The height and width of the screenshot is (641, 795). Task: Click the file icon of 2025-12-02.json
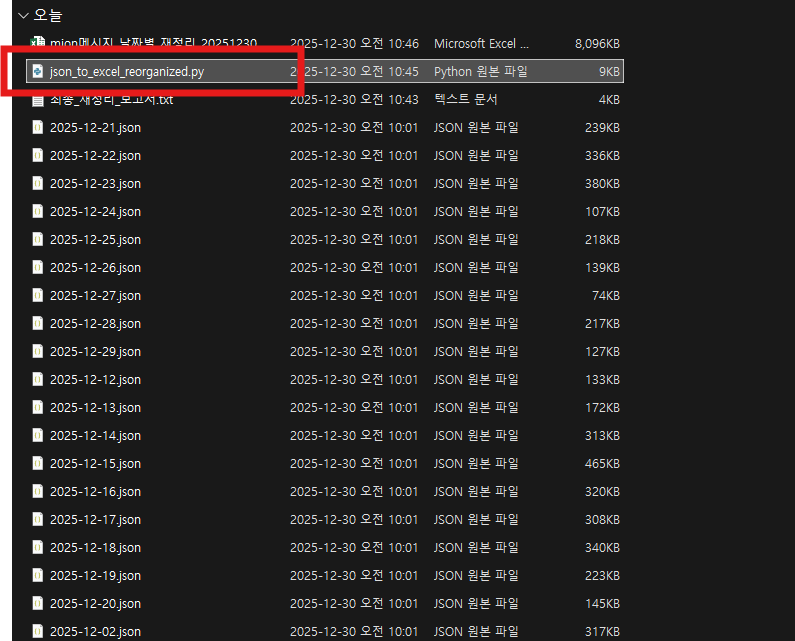38,632
